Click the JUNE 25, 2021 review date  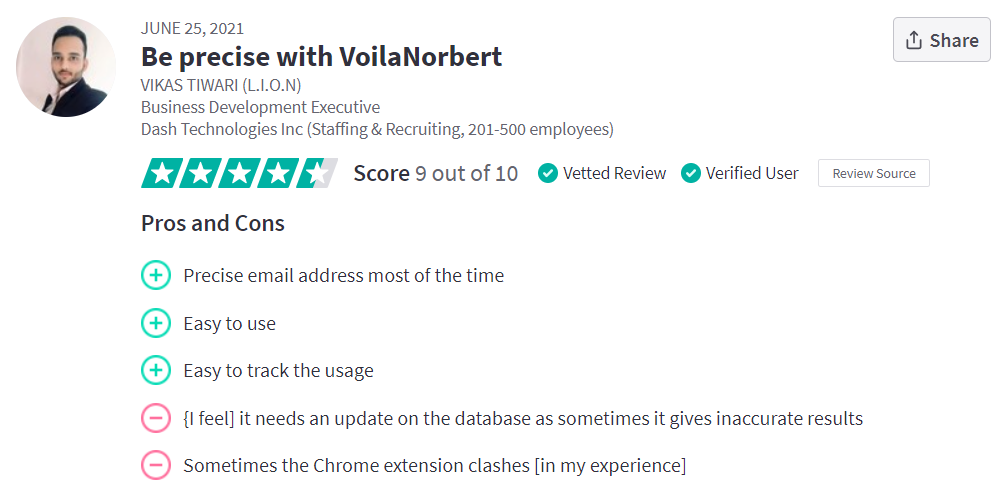pyautogui.click(x=192, y=28)
